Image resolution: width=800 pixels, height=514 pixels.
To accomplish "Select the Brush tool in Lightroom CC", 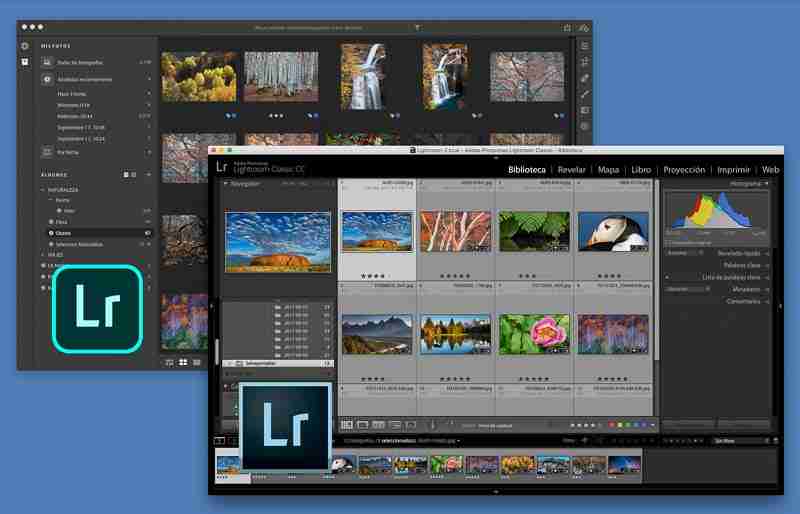I will [x=585, y=94].
